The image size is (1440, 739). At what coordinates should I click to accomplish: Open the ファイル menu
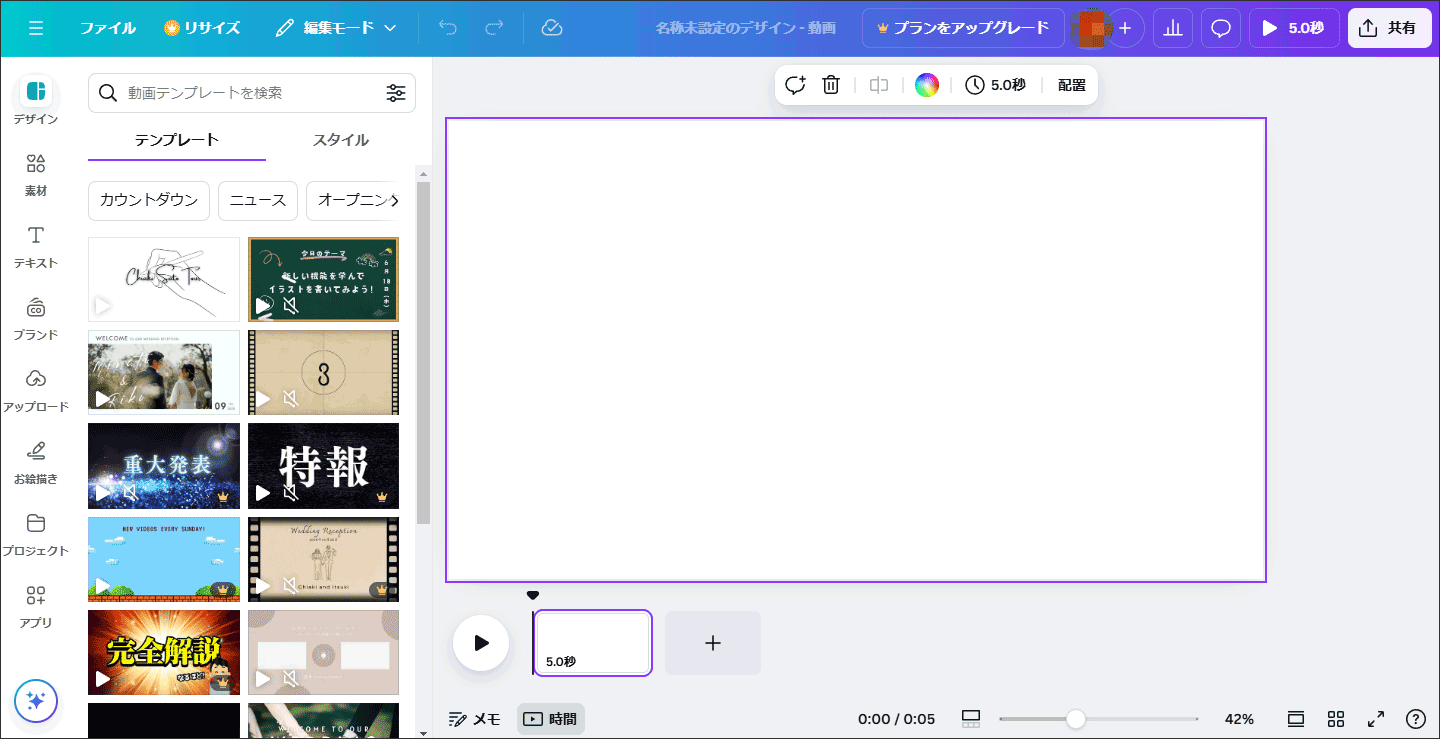pyautogui.click(x=108, y=28)
